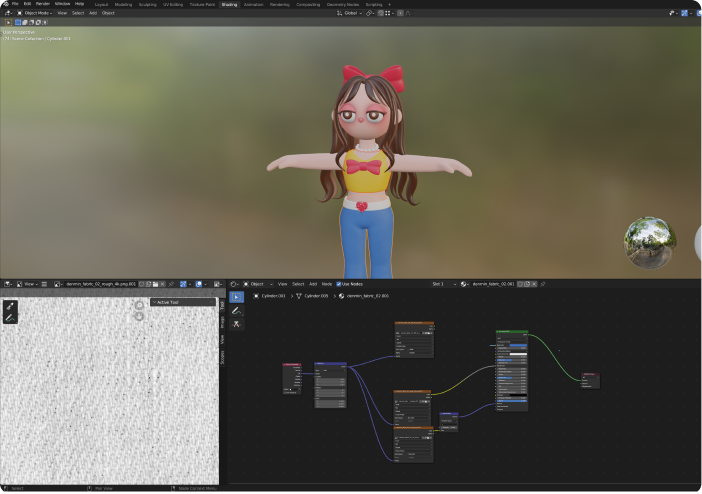The image size is (702, 494).
Task: Toggle proportional editing in viewport header
Action: pyautogui.click(x=400, y=13)
